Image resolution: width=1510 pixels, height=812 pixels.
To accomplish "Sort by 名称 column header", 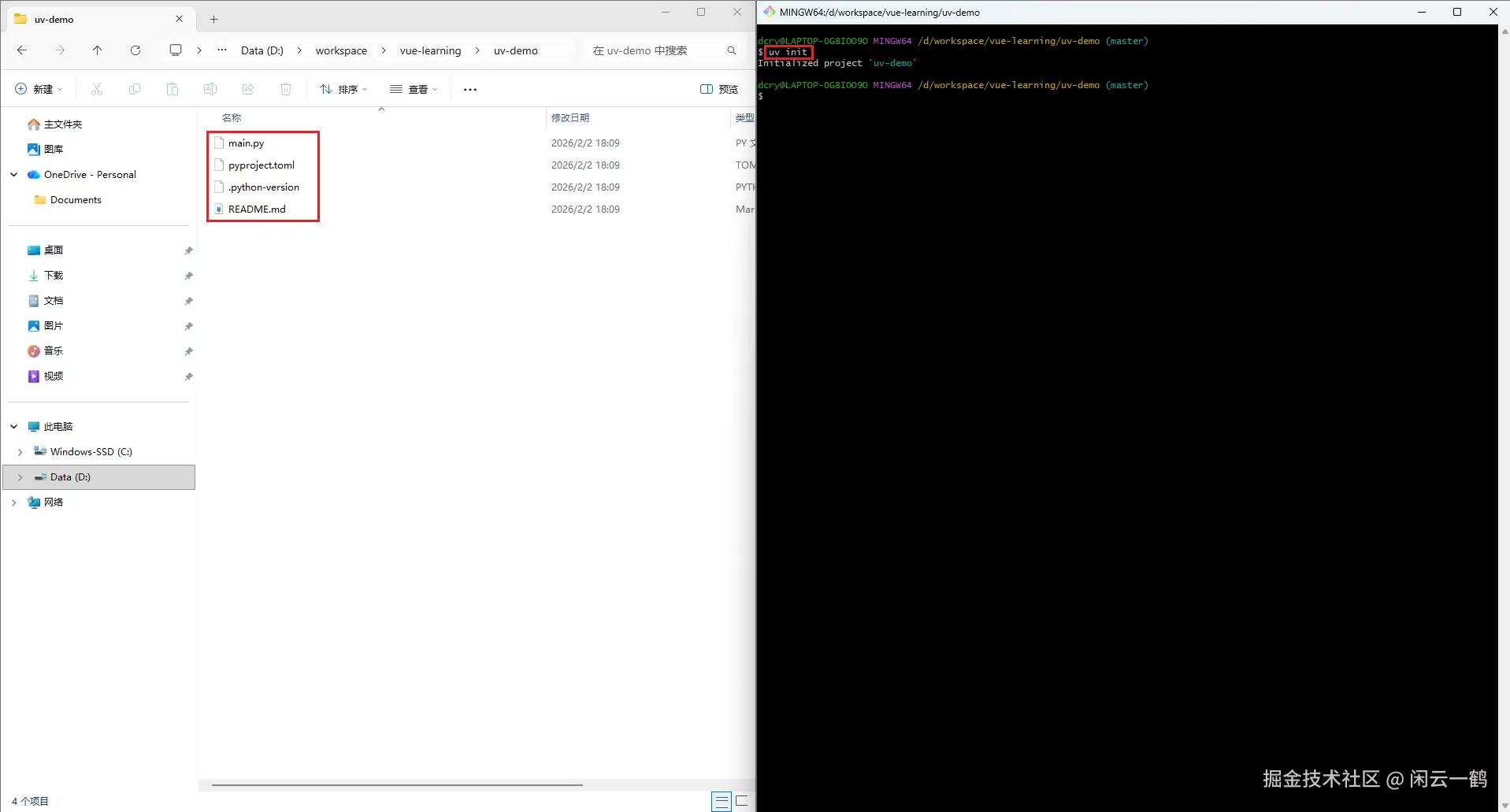I will [232, 117].
